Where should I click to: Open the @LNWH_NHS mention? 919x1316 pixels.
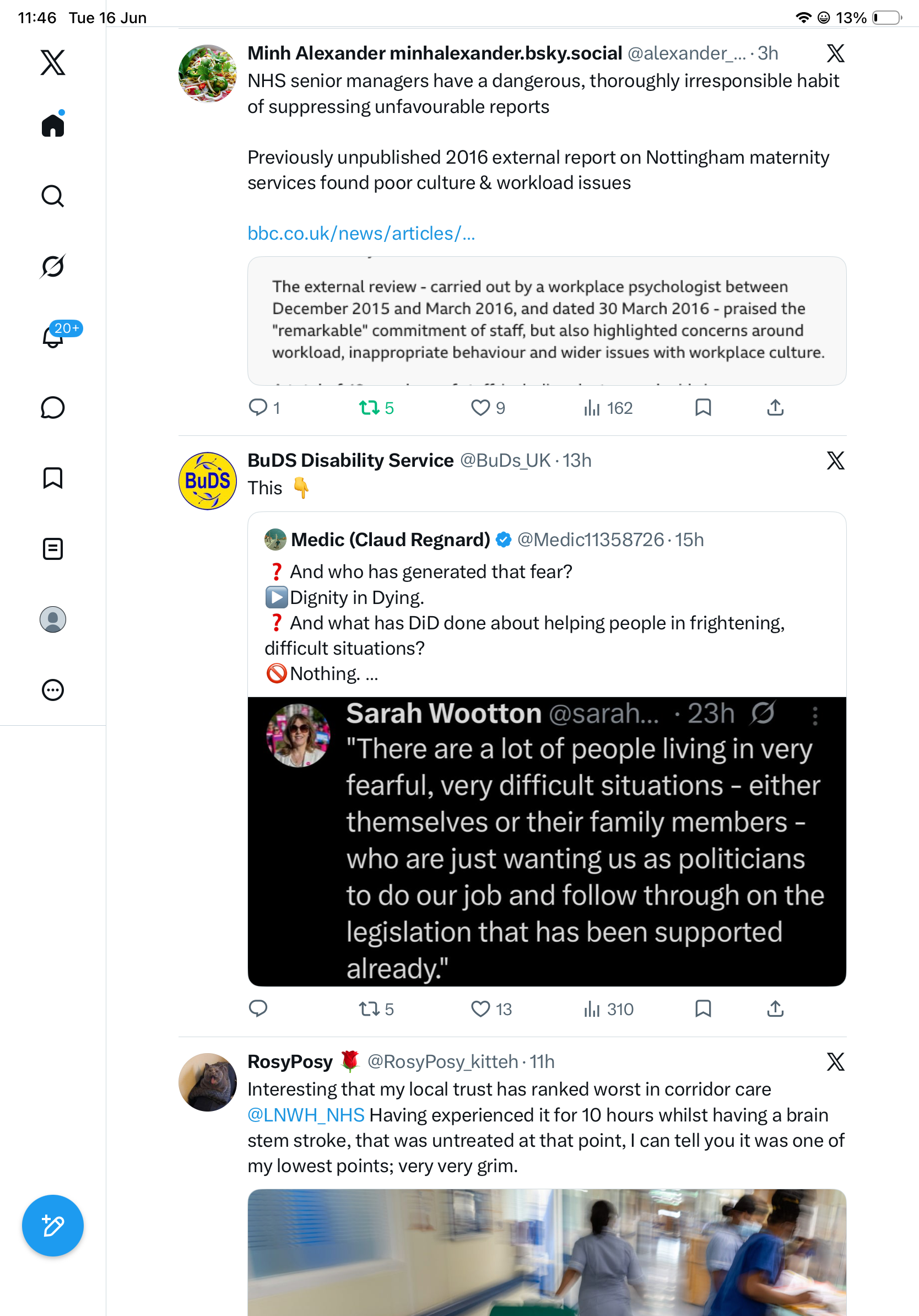[x=306, y=1115]
